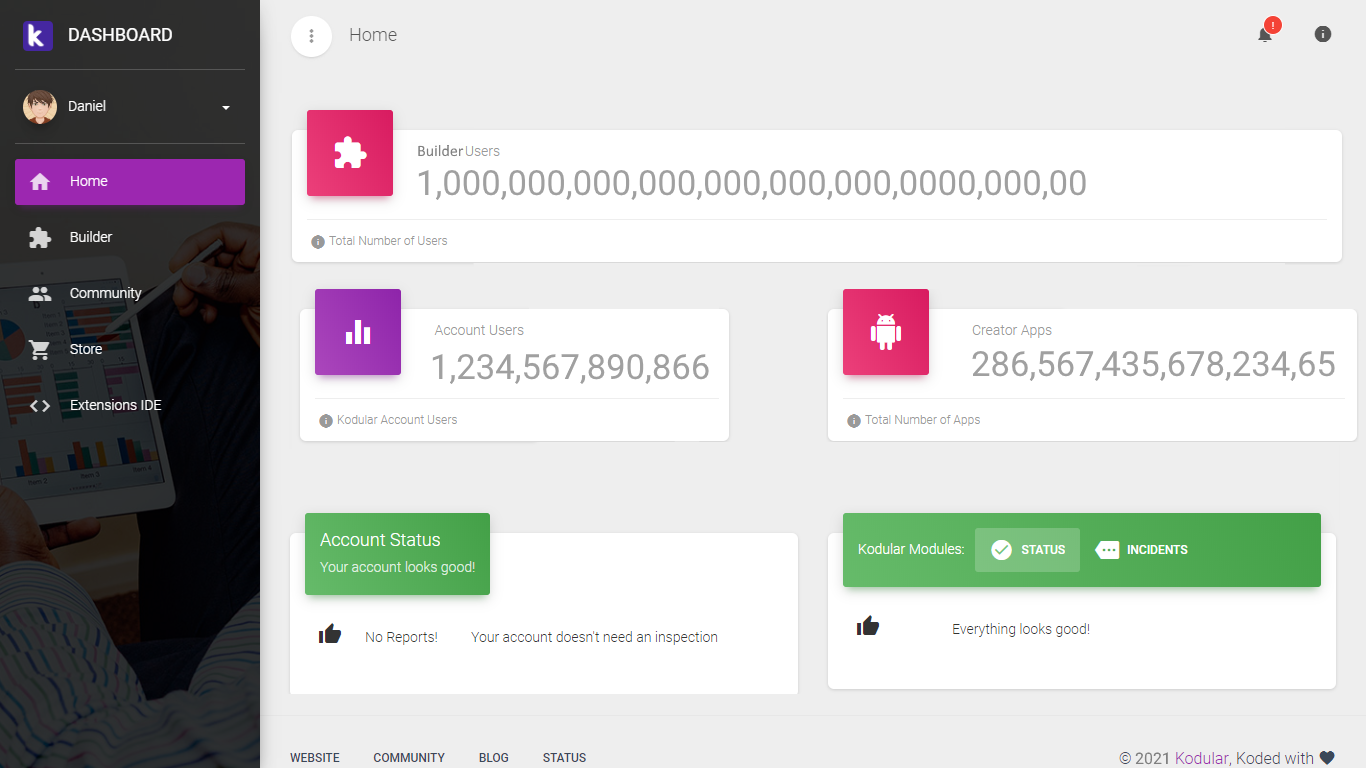This screenshot has width=1366, height=768.
Task: Open the STATUS footer link
Action: point(565,758)
